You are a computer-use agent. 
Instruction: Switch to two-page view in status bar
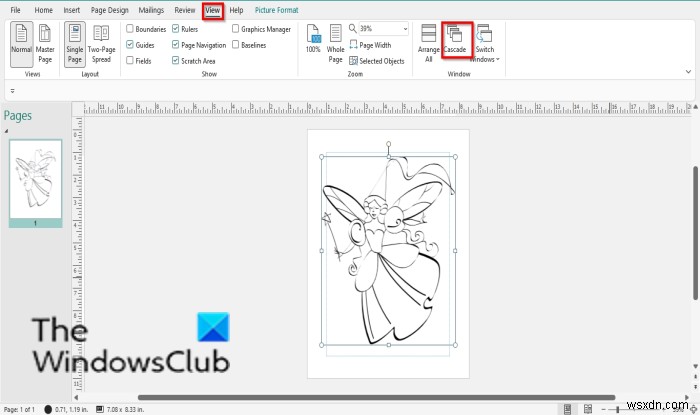pos(588,409)
